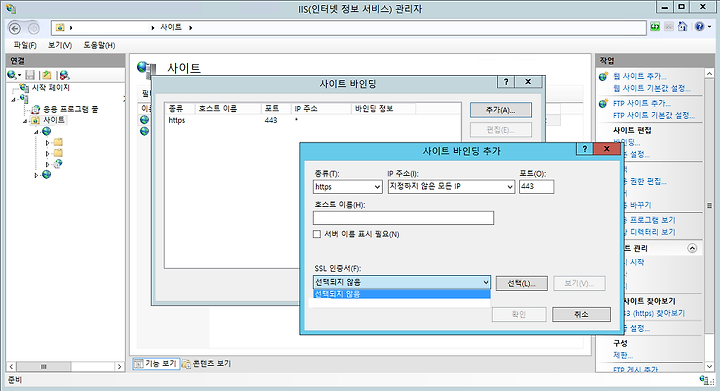This screenshot has height=391, width=720.
Task: Open the connect icon dropdown arrow
Action: click(20, 75)
